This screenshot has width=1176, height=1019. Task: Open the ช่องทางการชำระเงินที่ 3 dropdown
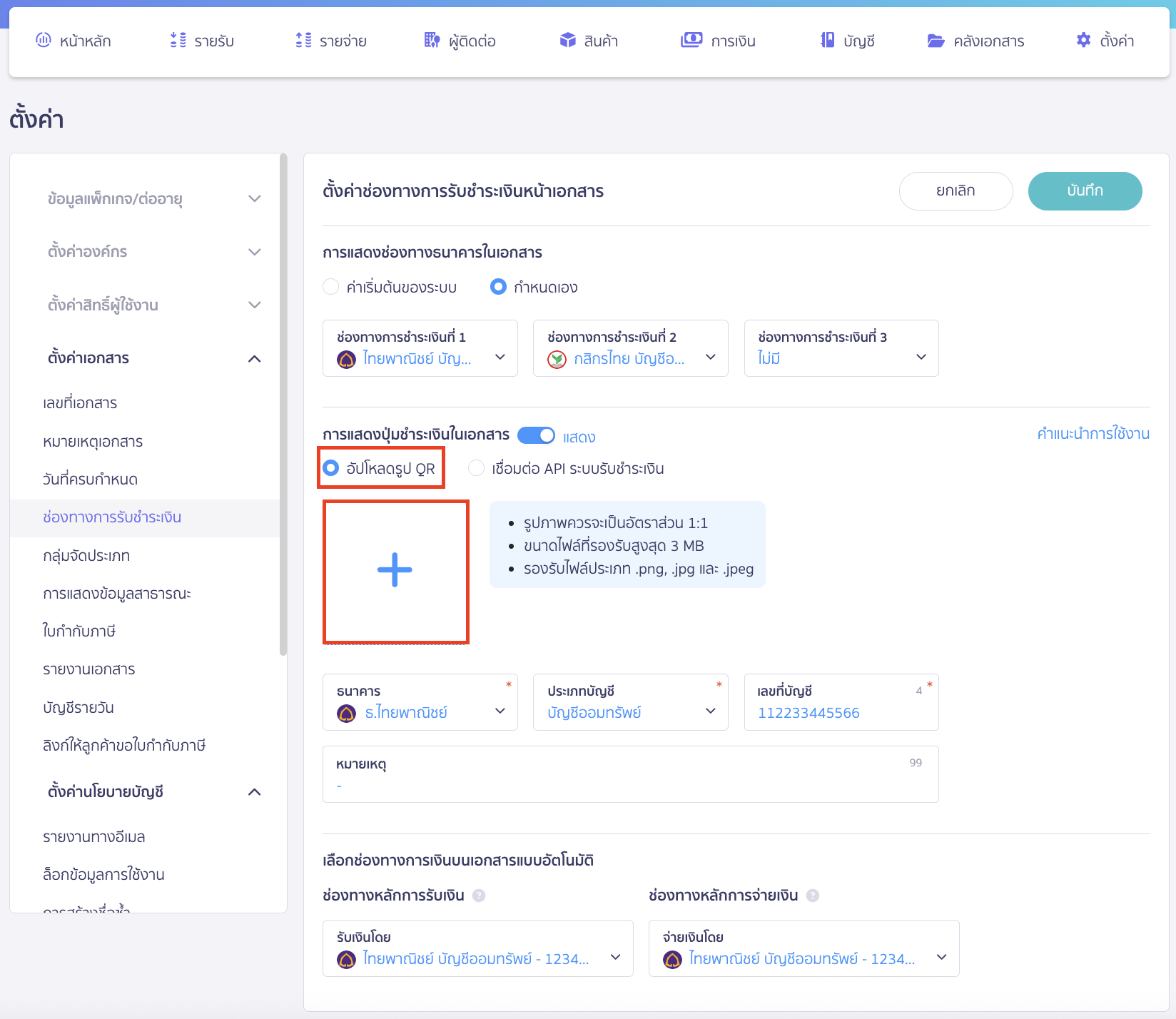pos(841,348)
